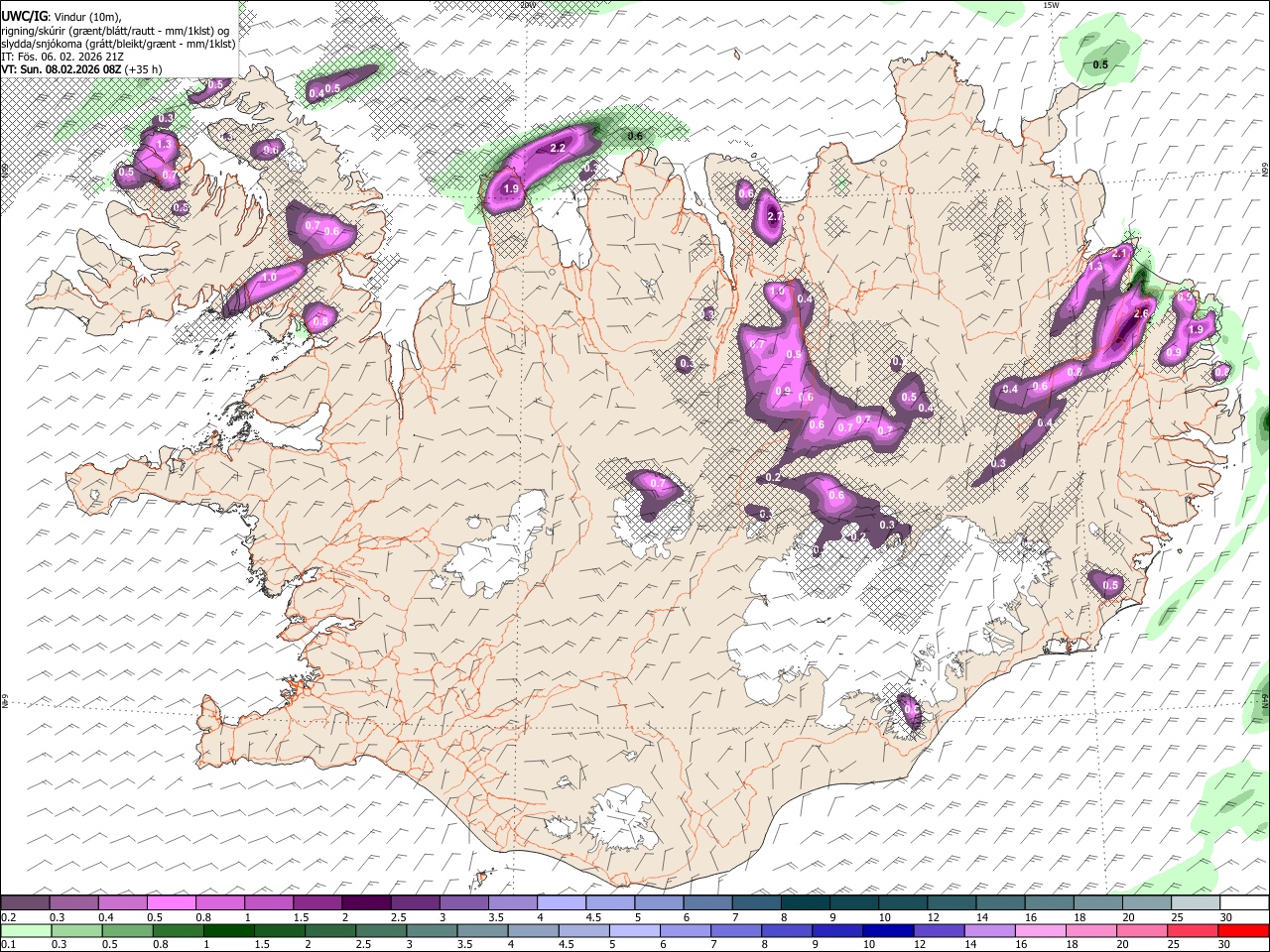
Task: Click black 0.6 label beside the 2.2 band
Action: 635,136
